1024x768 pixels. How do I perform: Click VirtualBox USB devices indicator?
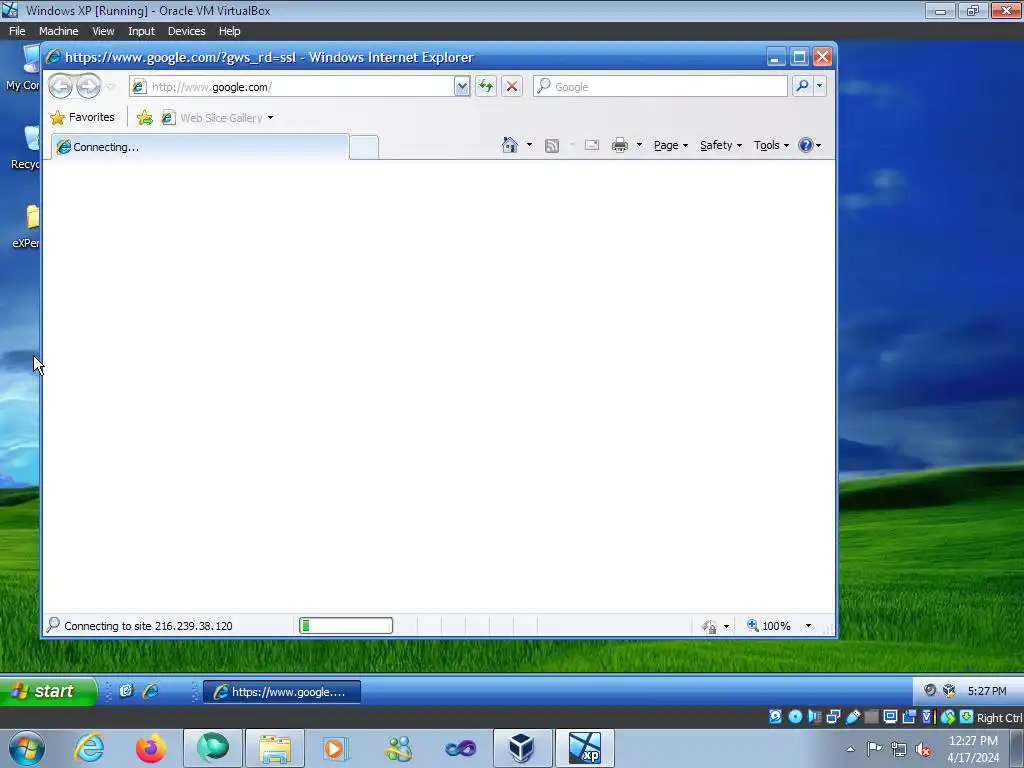[x=853, y=717]
